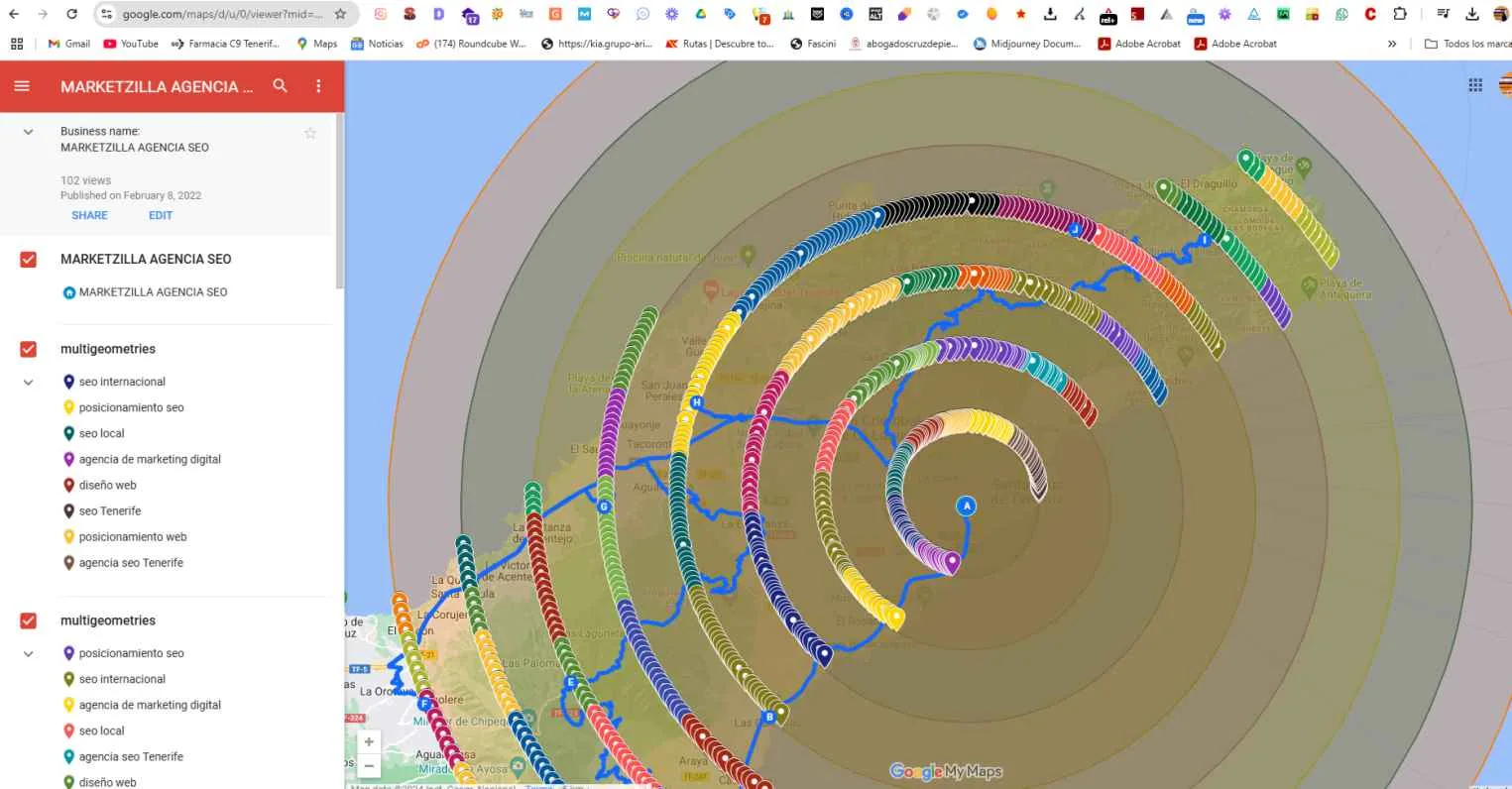Select the yellow posicionamiento seo marker swatch
1512x789 pixels.
click(x=67, y=406)
